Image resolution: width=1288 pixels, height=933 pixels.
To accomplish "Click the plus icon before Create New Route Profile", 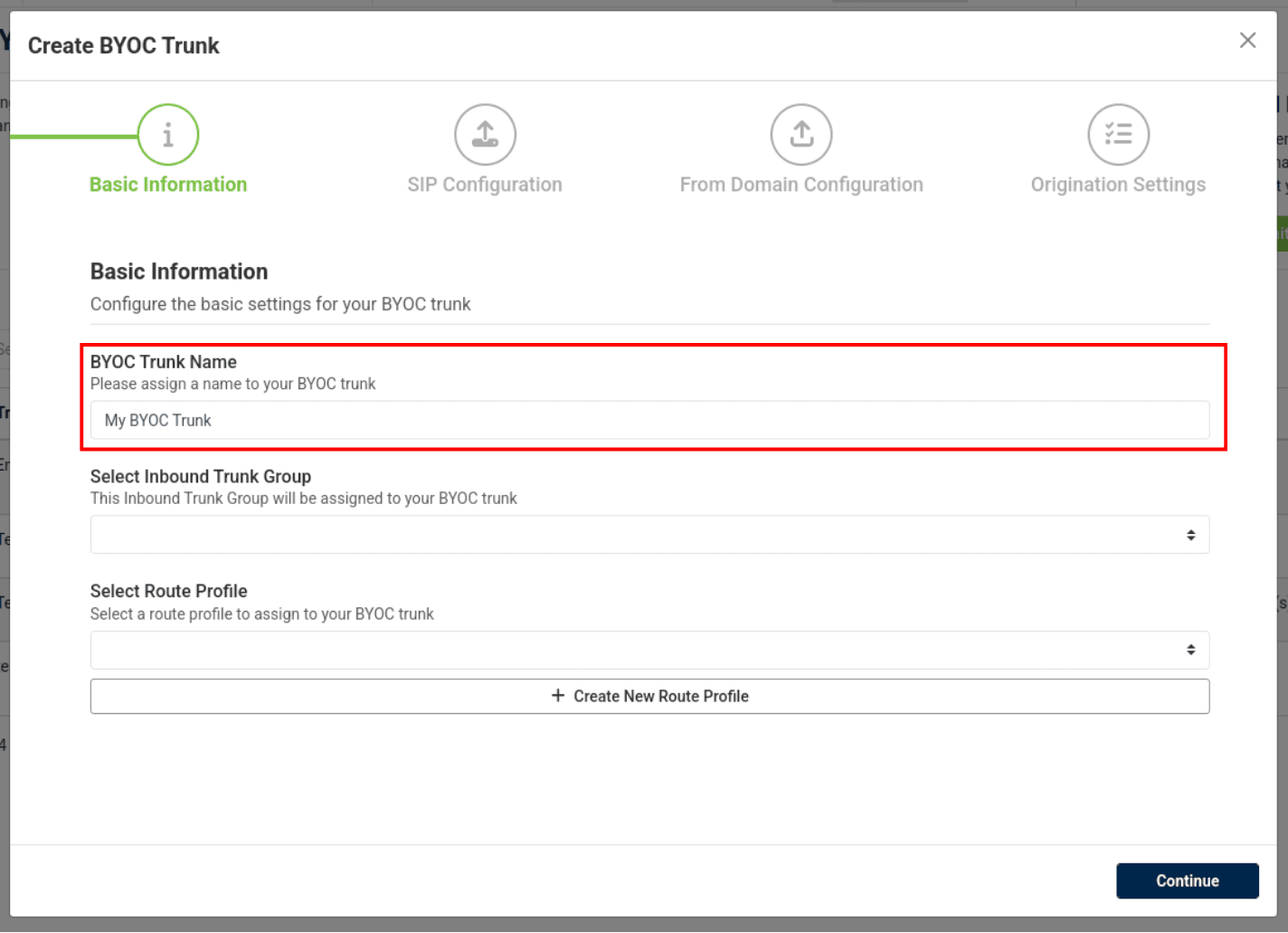I will point(558,696).
